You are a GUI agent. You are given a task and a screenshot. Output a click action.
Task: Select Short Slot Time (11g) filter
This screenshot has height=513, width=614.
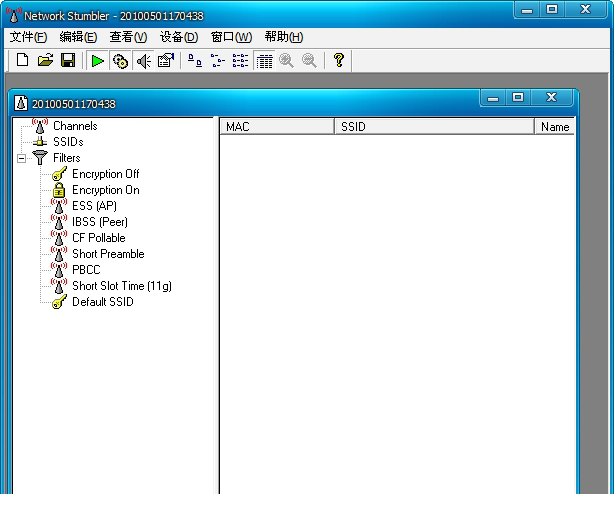122,286
